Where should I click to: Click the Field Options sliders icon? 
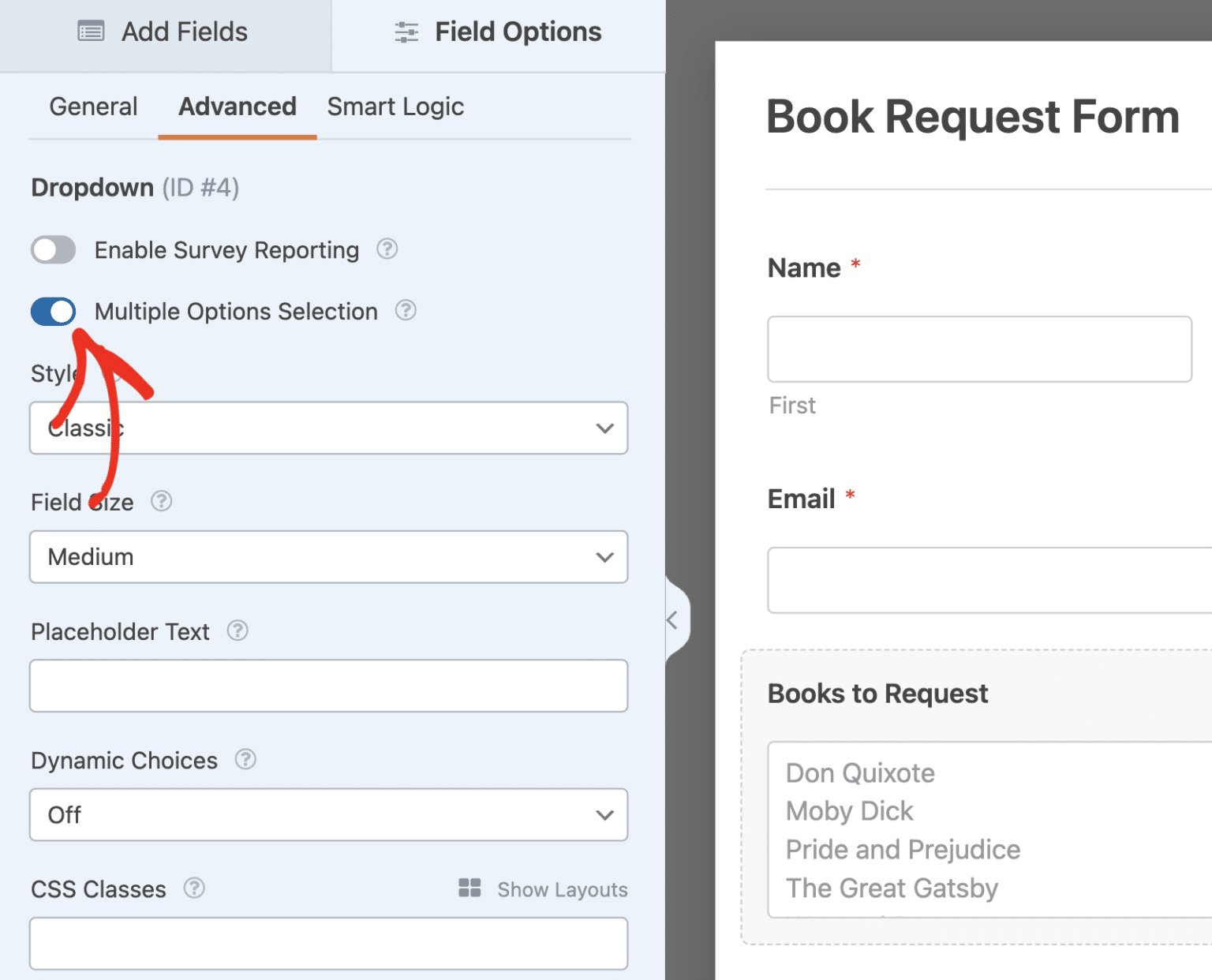tap(406, 32)
